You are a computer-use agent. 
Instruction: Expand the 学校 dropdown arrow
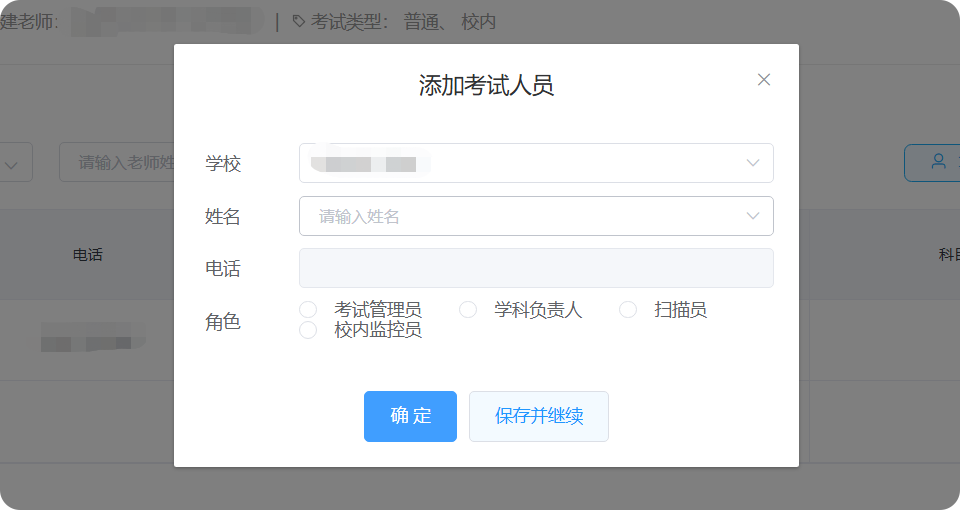(753, 163)
